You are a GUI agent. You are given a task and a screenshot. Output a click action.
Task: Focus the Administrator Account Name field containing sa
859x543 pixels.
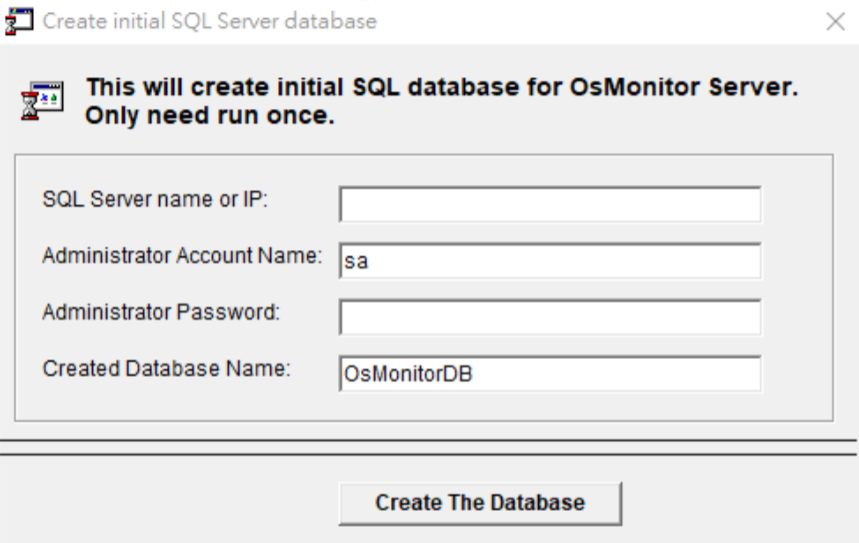[550, 261]
